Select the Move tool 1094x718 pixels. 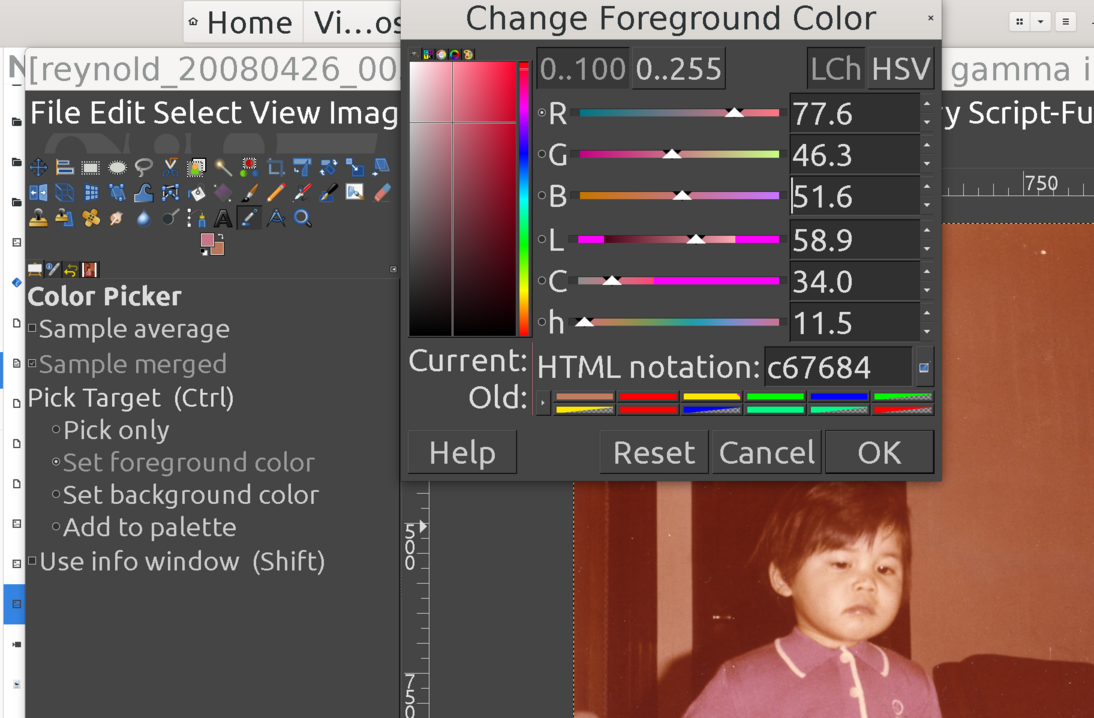(38, 167)
